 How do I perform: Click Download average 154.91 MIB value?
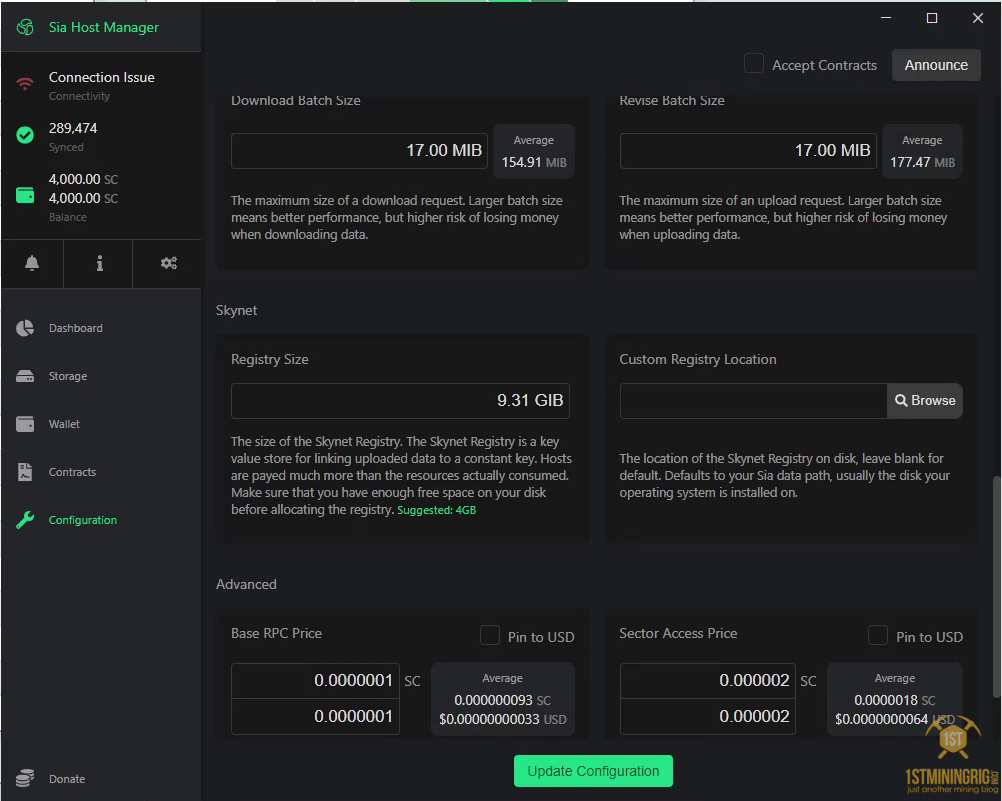(x=534, y=162)
